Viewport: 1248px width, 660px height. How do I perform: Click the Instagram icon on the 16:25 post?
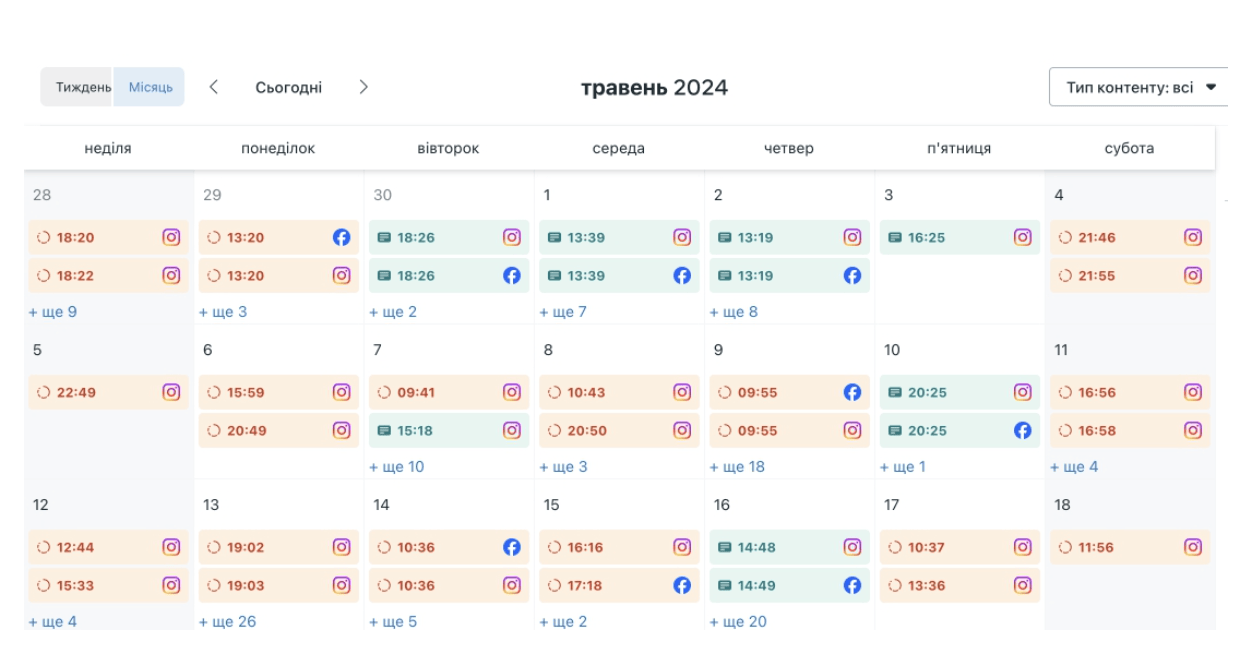1022,238
